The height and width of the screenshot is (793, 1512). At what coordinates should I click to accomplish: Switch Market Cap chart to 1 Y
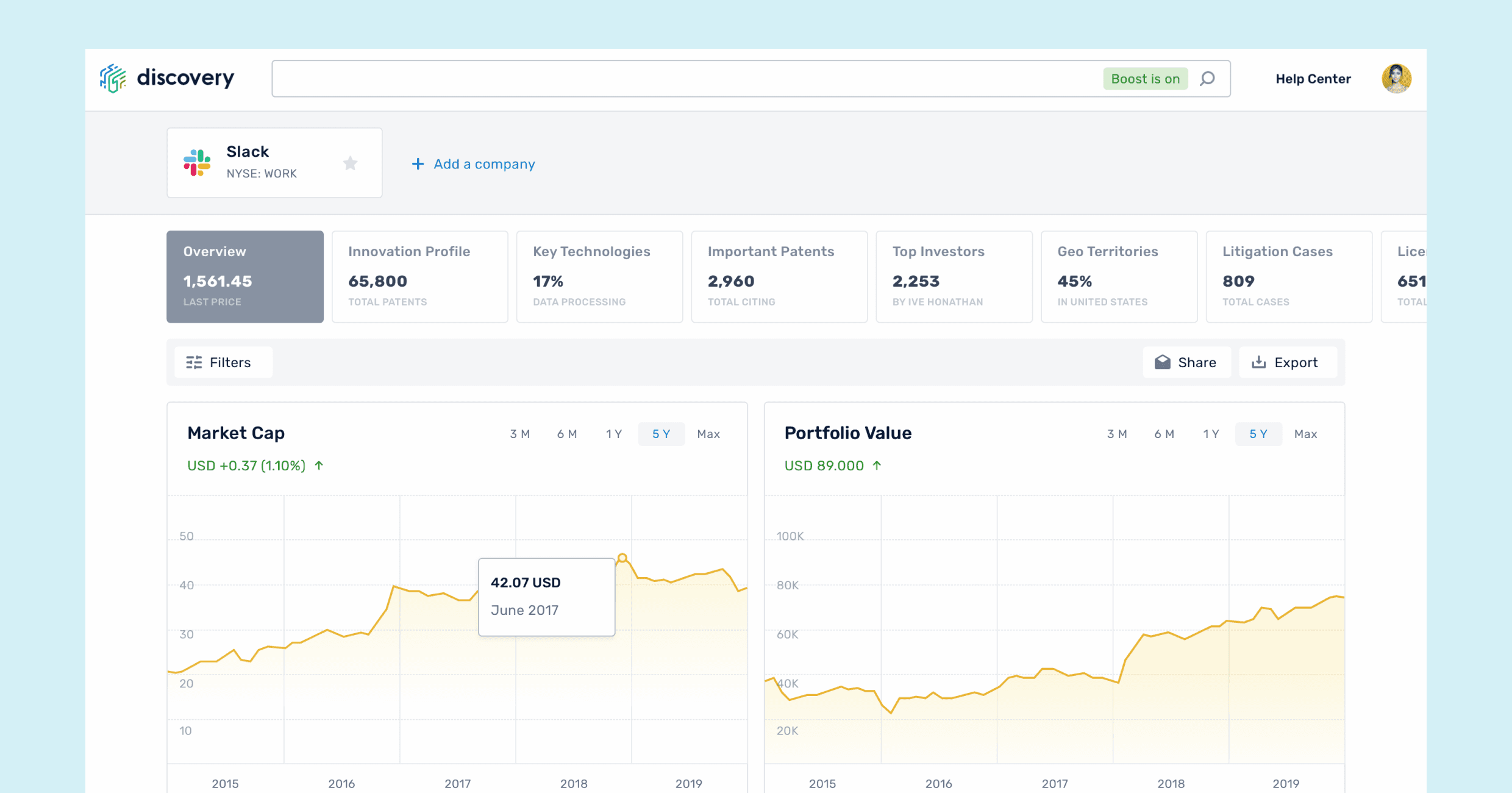coord(613,434)
